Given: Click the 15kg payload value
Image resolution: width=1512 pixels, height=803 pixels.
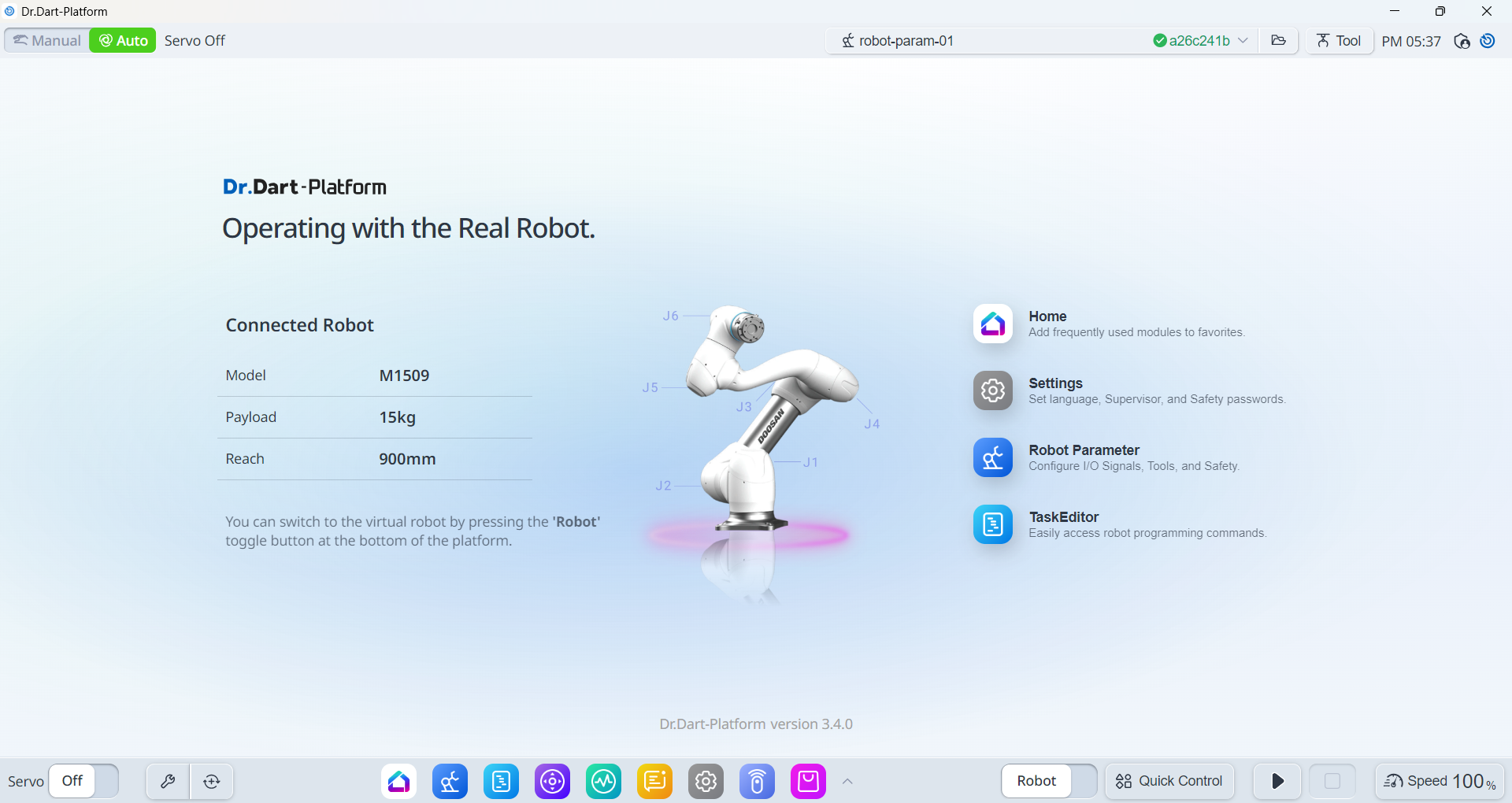Looking at the screenshot, I should 397,417.
